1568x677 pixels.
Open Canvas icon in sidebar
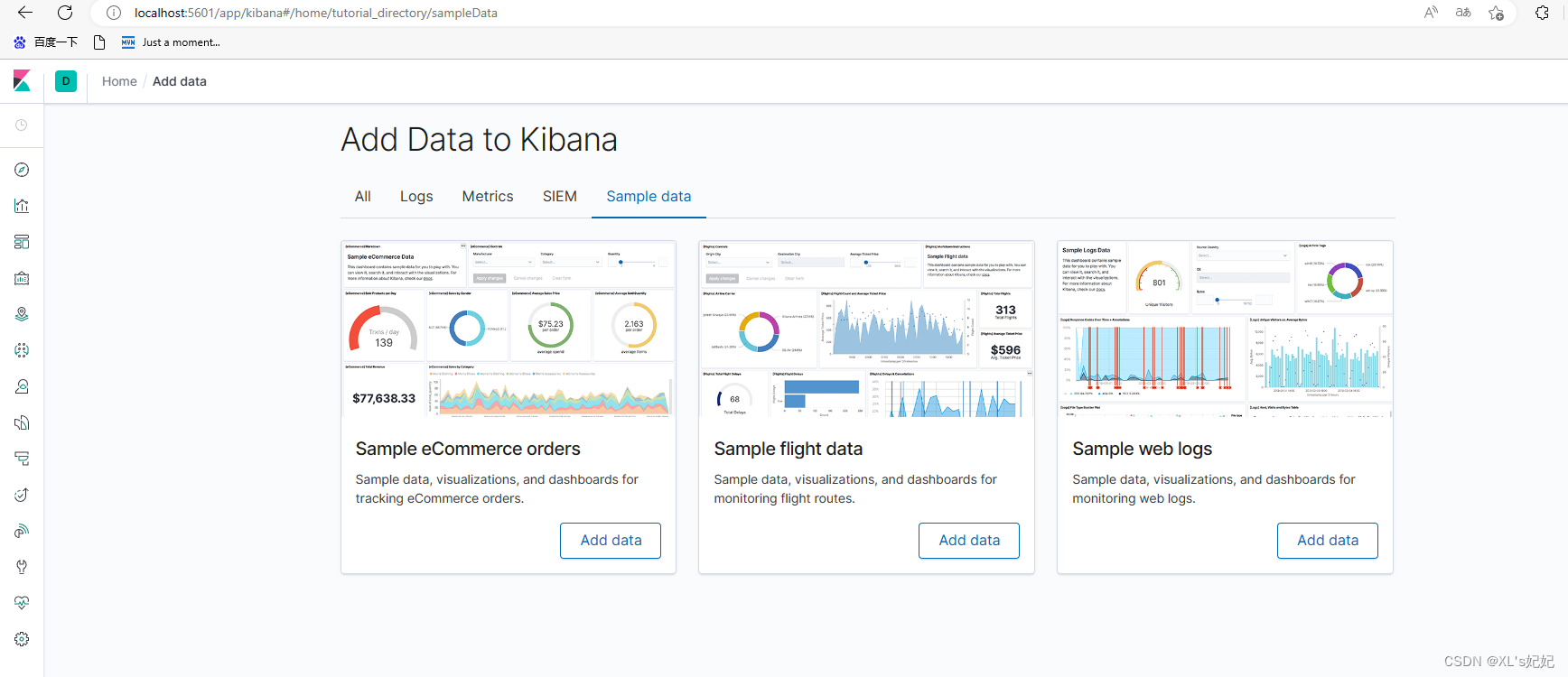coord(22,278)
